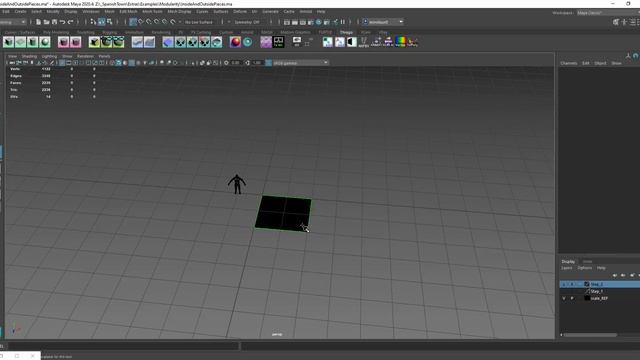Open the viewport Shading menu
640x360 pixels.
(x=29, y=56)
